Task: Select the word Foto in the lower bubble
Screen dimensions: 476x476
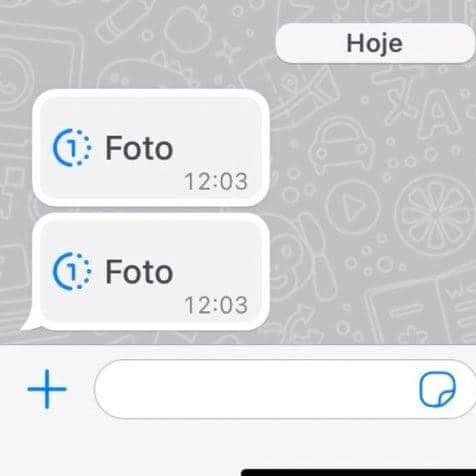Action: pyautogui.click(x=139, y=272)
